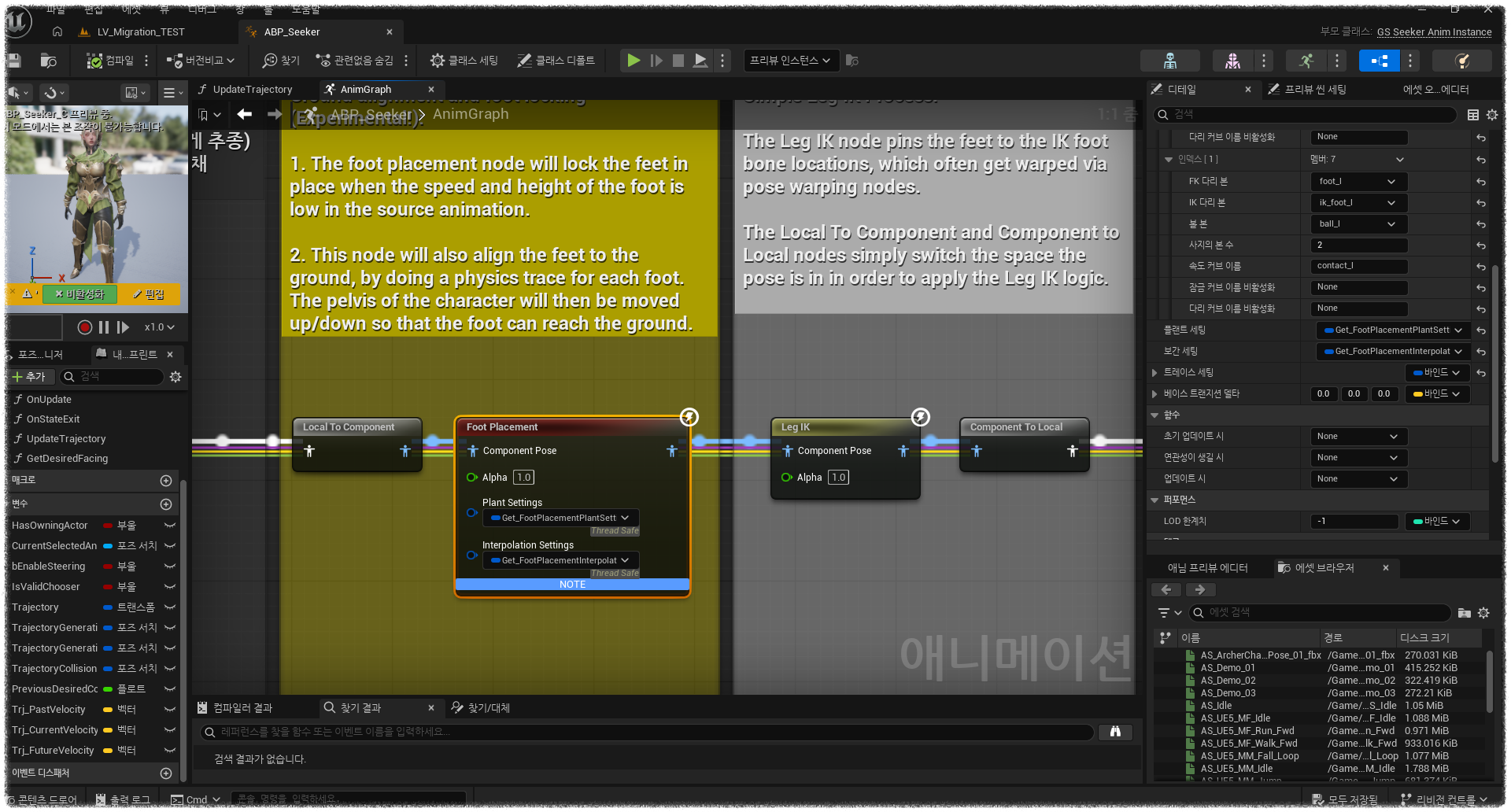Save the current asset with the floppy icon
This screenshot has width=1511, height=812.
[x=13, y=61]
